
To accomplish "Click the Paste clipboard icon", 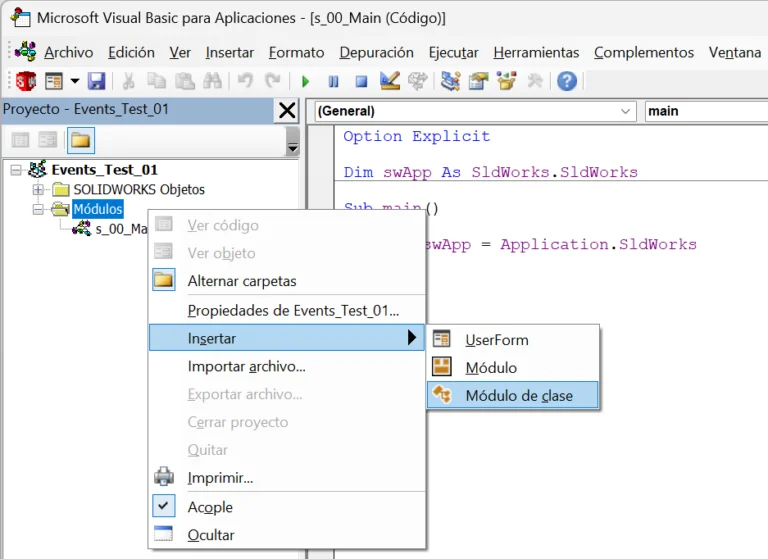I will point(185,81).
